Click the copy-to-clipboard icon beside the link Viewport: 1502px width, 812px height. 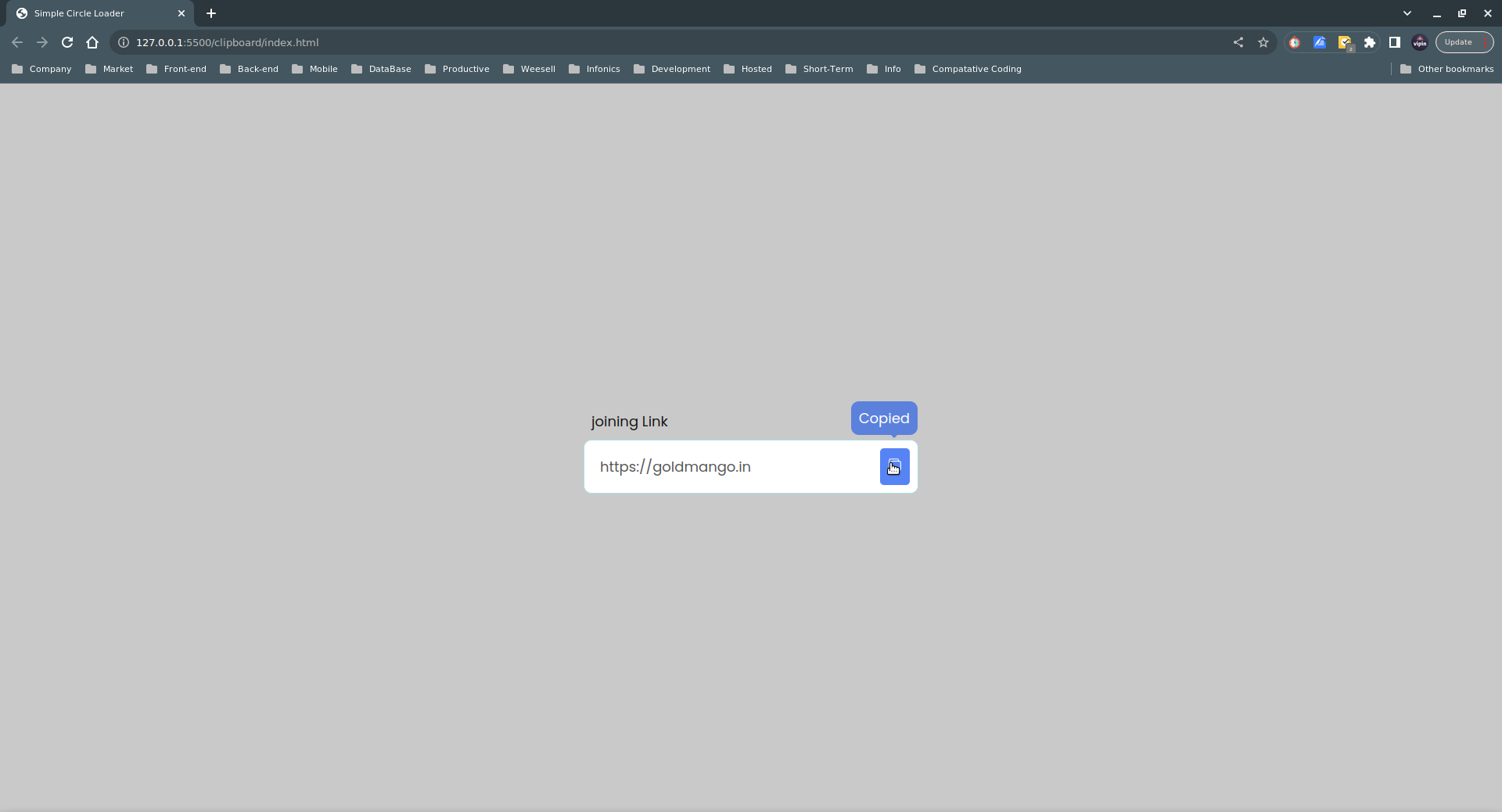coord(894,466)
